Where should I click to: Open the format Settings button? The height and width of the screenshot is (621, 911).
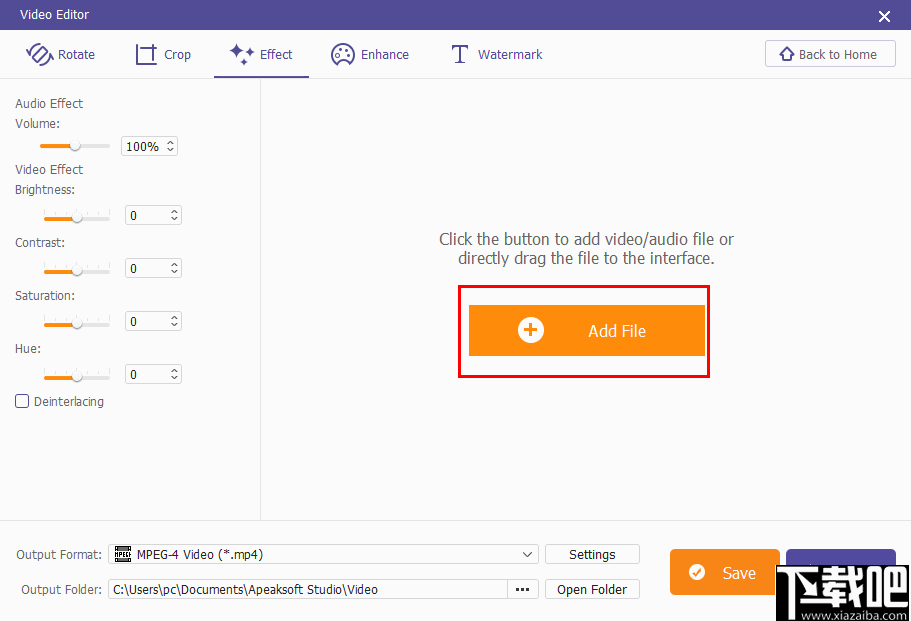pos(592,554)
